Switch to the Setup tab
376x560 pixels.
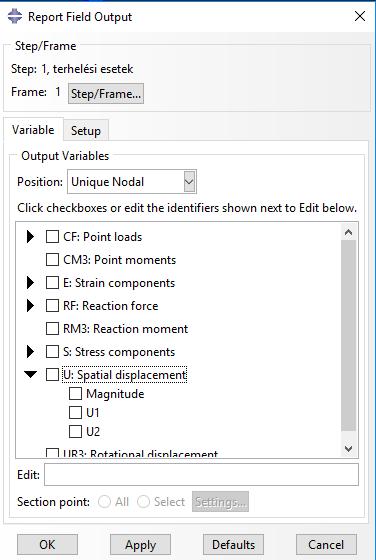tap(86, 131)
